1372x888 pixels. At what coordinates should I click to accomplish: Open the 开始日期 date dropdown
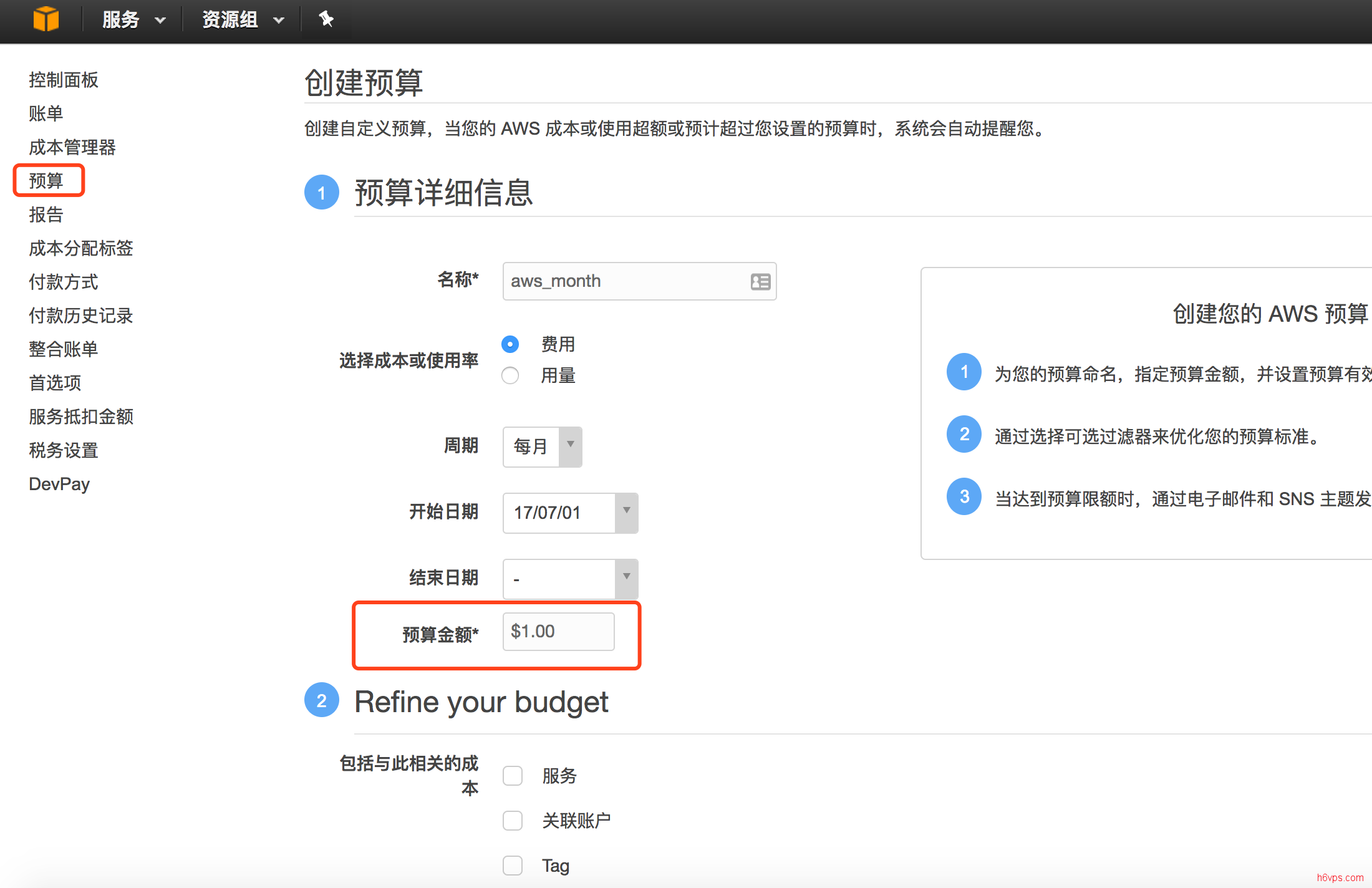[x=571, y=513]
